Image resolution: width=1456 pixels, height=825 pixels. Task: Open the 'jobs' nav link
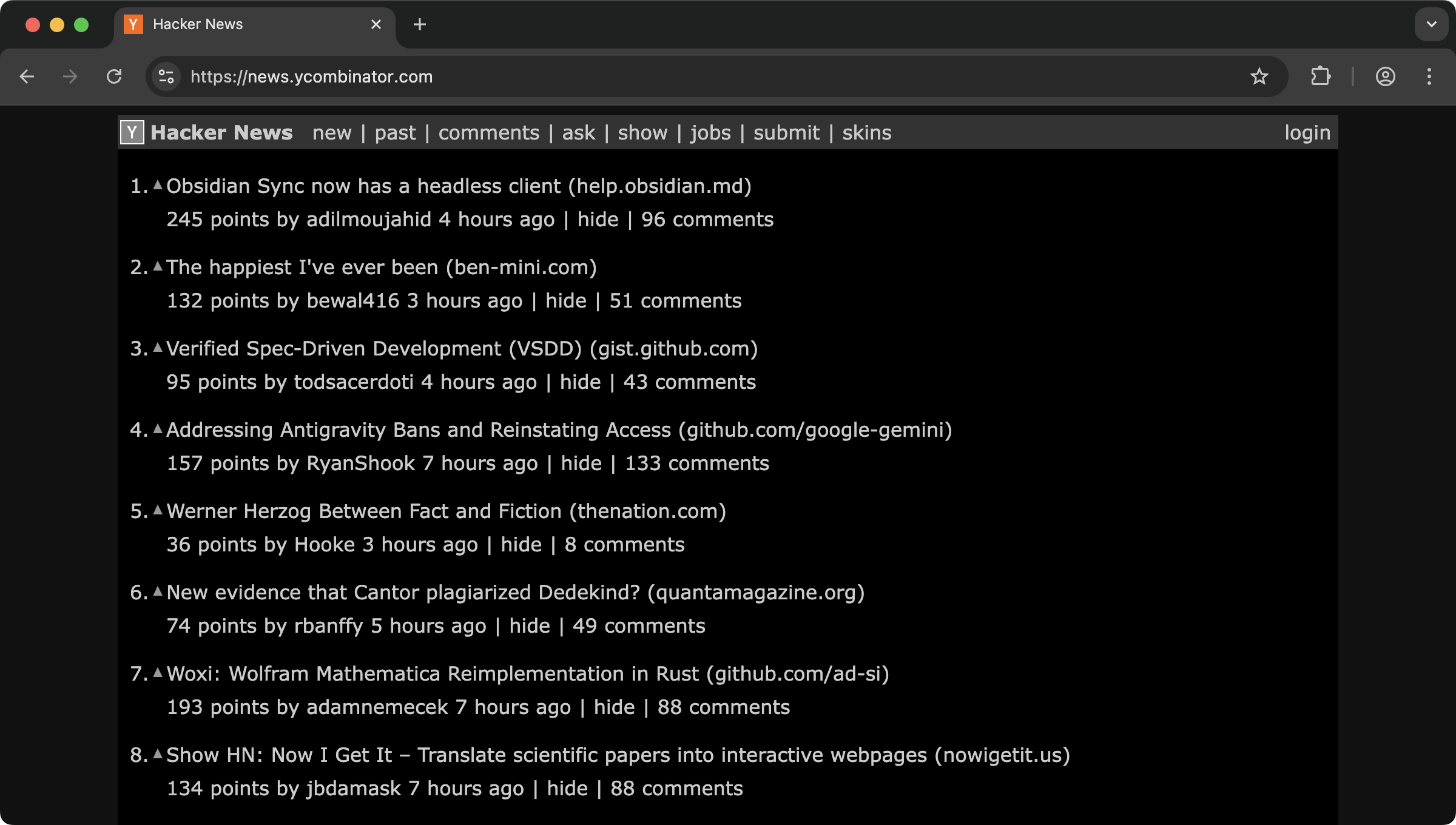(710, 133)
